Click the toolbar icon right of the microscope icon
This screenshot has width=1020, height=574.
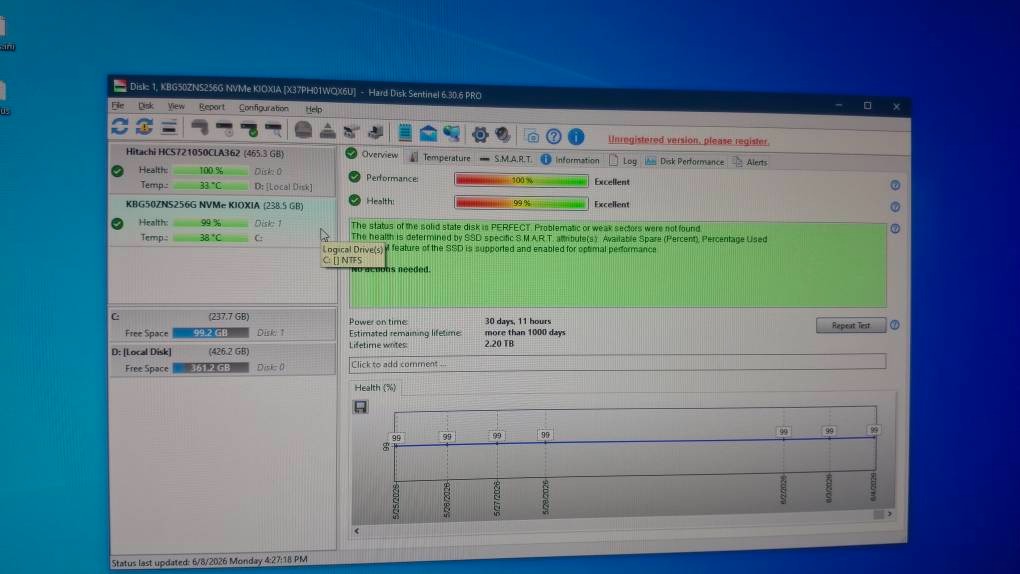(376, 132)
